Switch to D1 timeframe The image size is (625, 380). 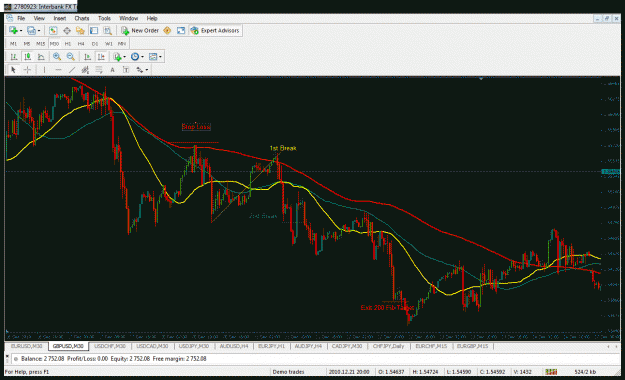(95, 43)
